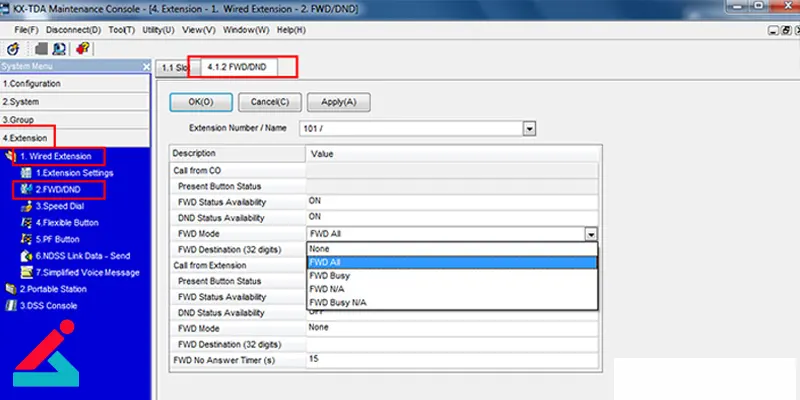The image size is (800, 400).
Task: Click FWD No Answer Timer value 15
Action: tap(452, 360)
